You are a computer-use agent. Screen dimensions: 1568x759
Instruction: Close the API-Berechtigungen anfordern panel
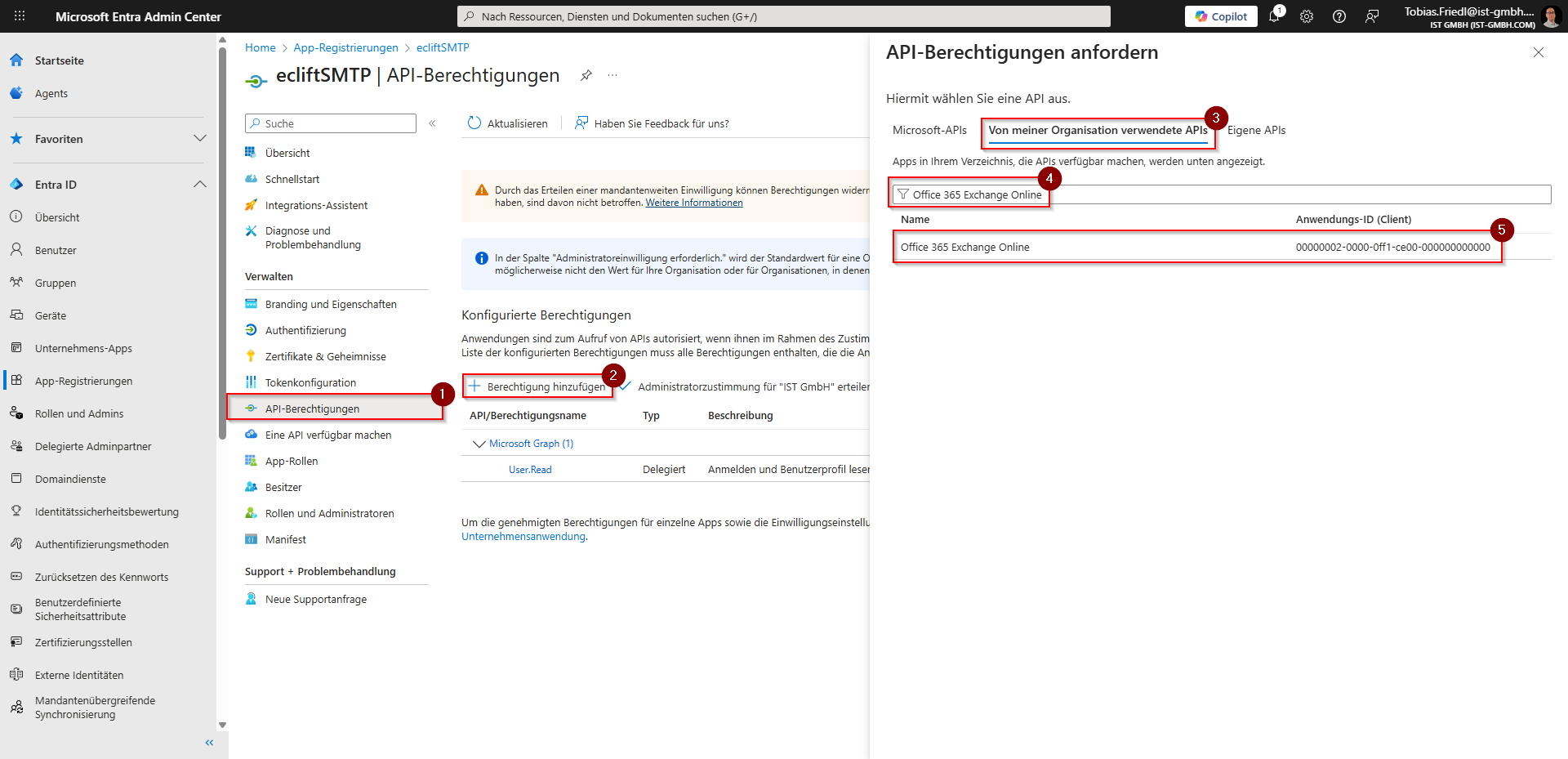tap(1539, 52)
